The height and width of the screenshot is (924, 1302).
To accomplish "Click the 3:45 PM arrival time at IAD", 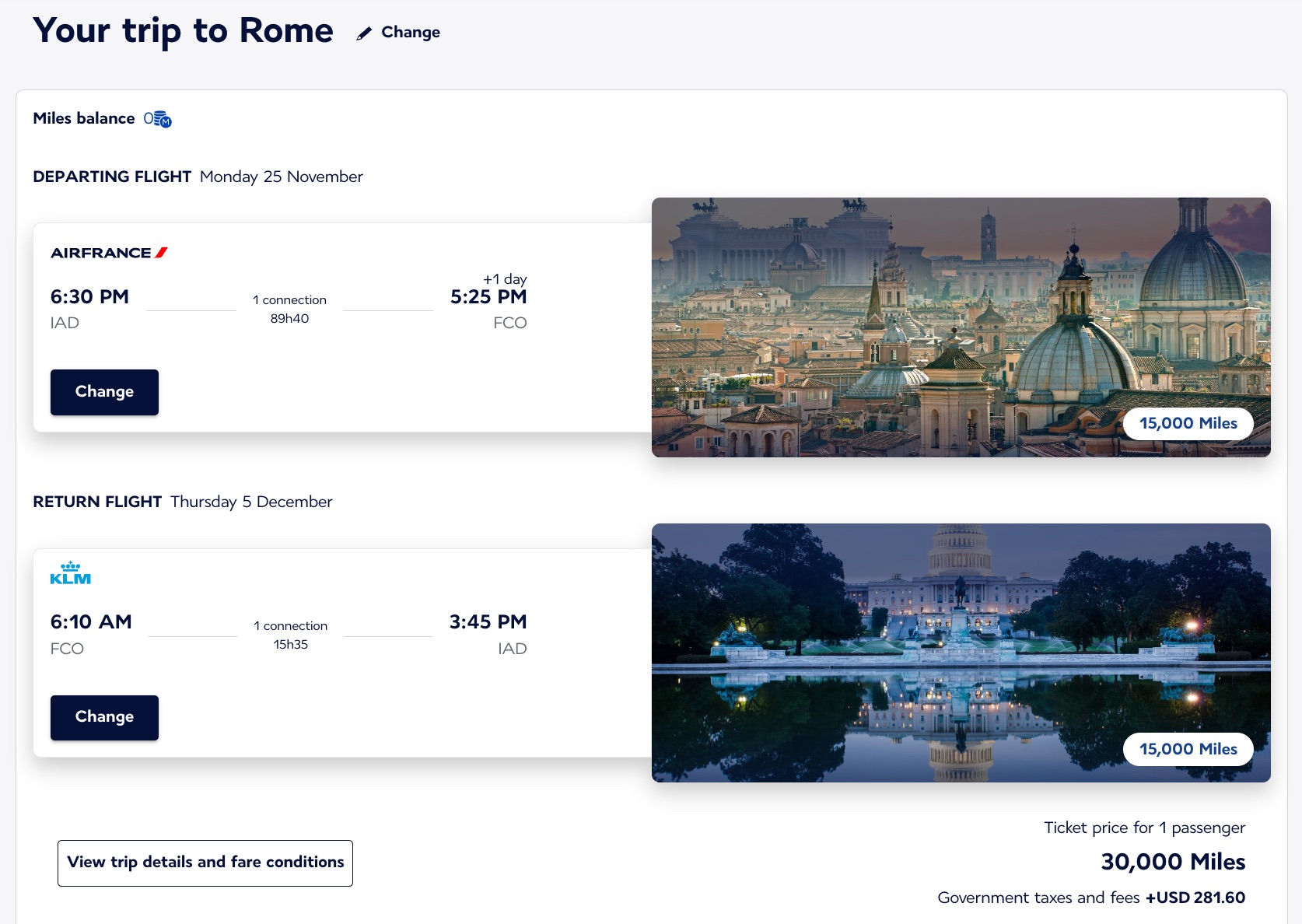I will coord(488,622).
